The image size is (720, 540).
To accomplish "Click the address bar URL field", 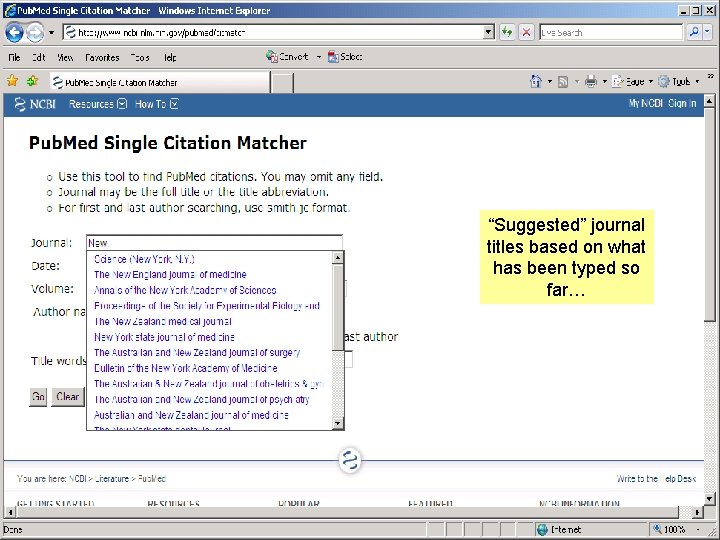I will 273,32.
